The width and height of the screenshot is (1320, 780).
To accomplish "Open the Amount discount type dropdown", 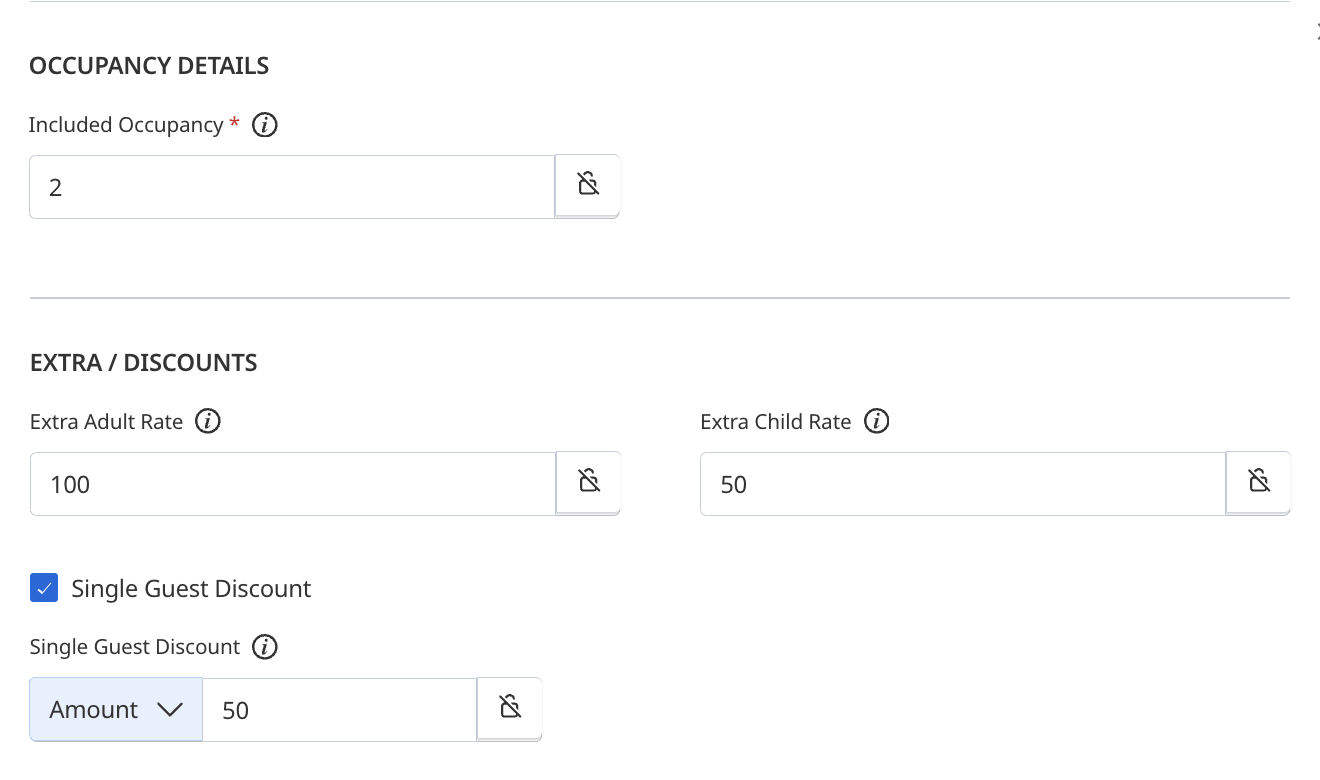I will (116, 709).
